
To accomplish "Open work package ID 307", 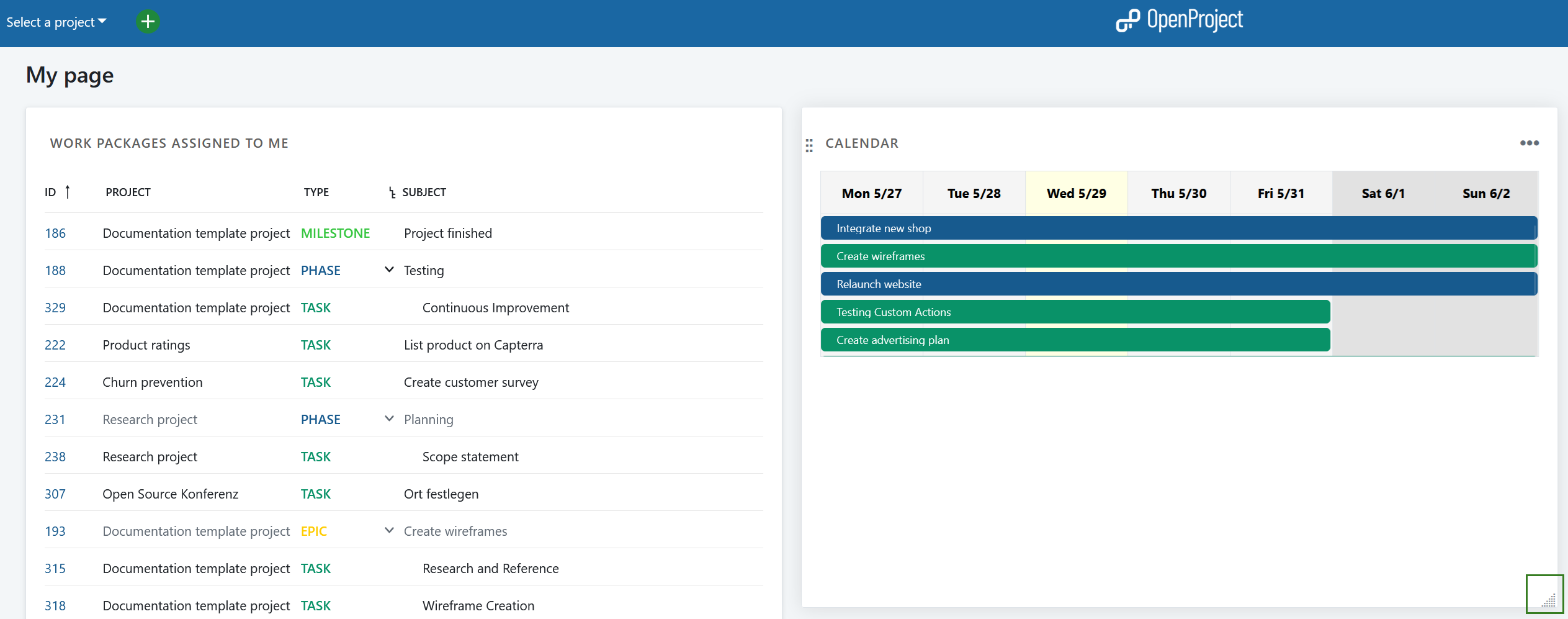I will click(x=55, y=494).
